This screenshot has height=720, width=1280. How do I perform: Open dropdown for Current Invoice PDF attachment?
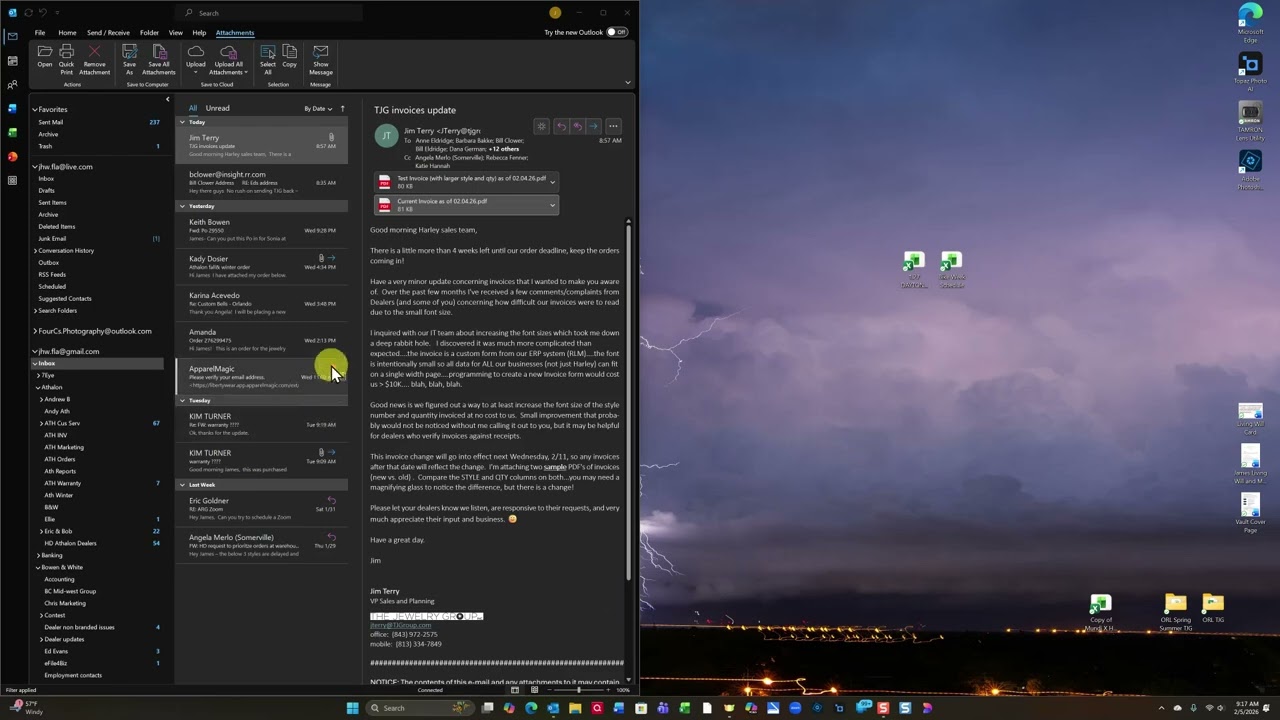click(x=552, y=205)
